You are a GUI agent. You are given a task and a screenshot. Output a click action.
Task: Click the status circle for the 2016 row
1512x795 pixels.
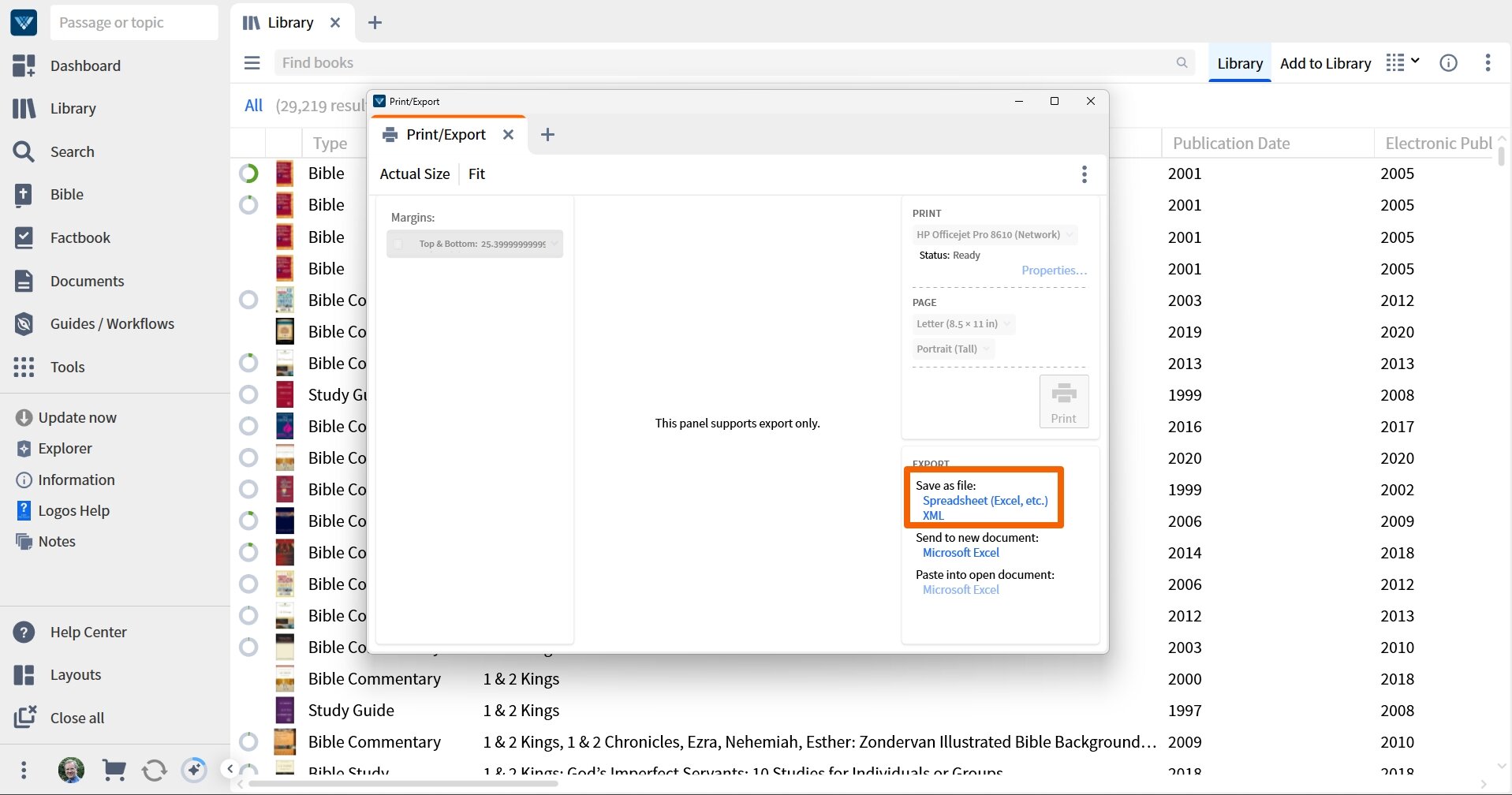coord(248,427)
